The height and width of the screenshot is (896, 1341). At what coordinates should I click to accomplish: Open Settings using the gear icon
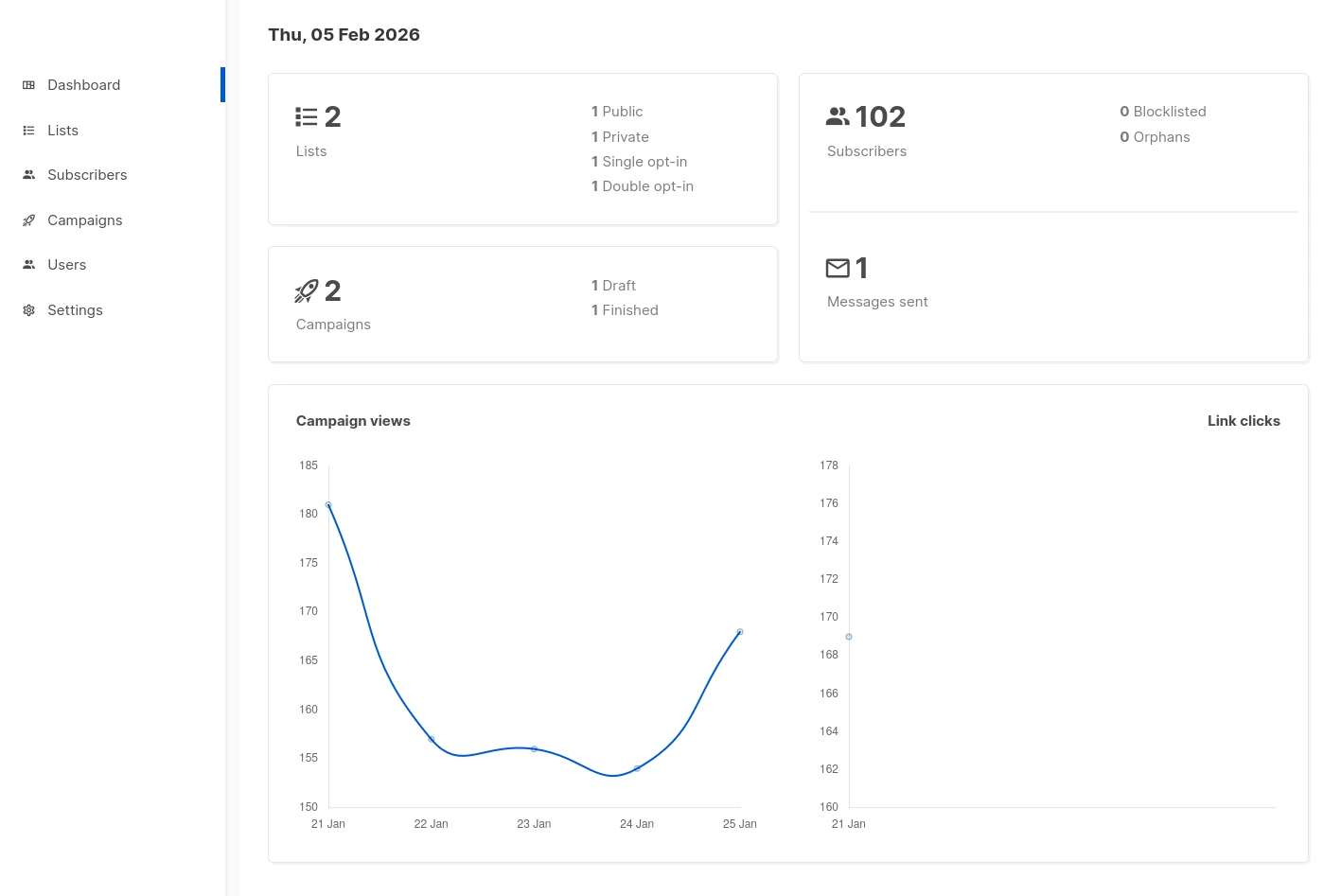click(x=29, y=309)
